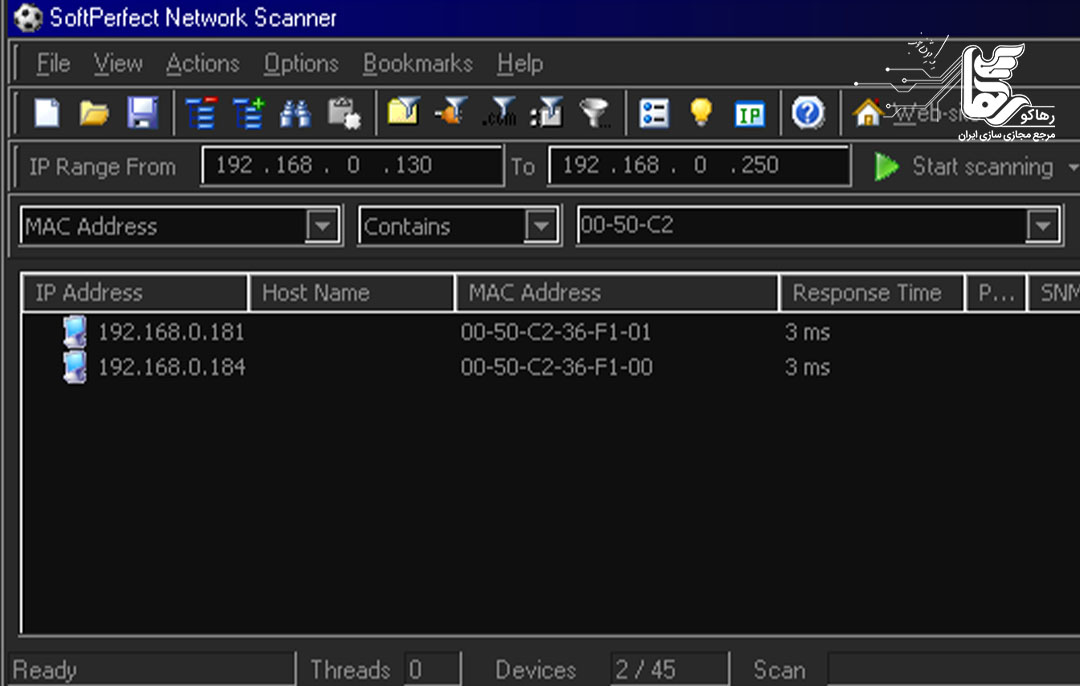Open the blue Help question mark icon

pyautogui.click(x=807, y=113)
